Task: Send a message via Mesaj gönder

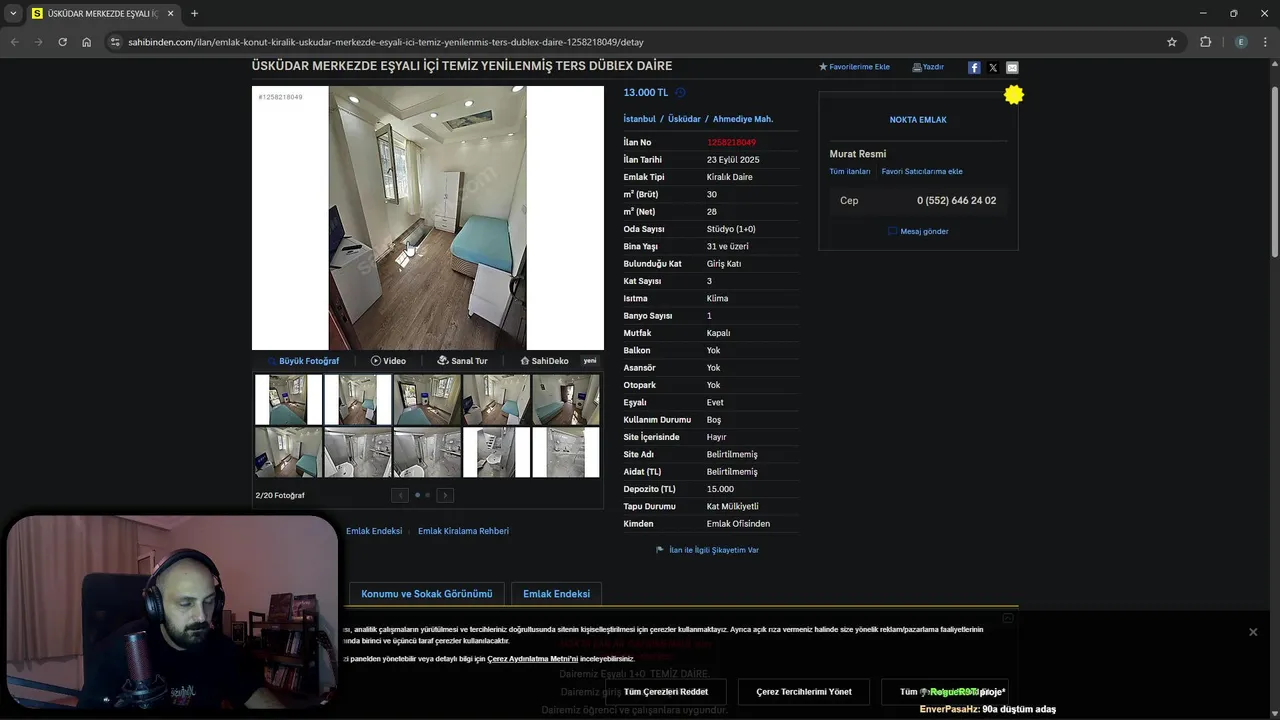Action: [918, 231]
